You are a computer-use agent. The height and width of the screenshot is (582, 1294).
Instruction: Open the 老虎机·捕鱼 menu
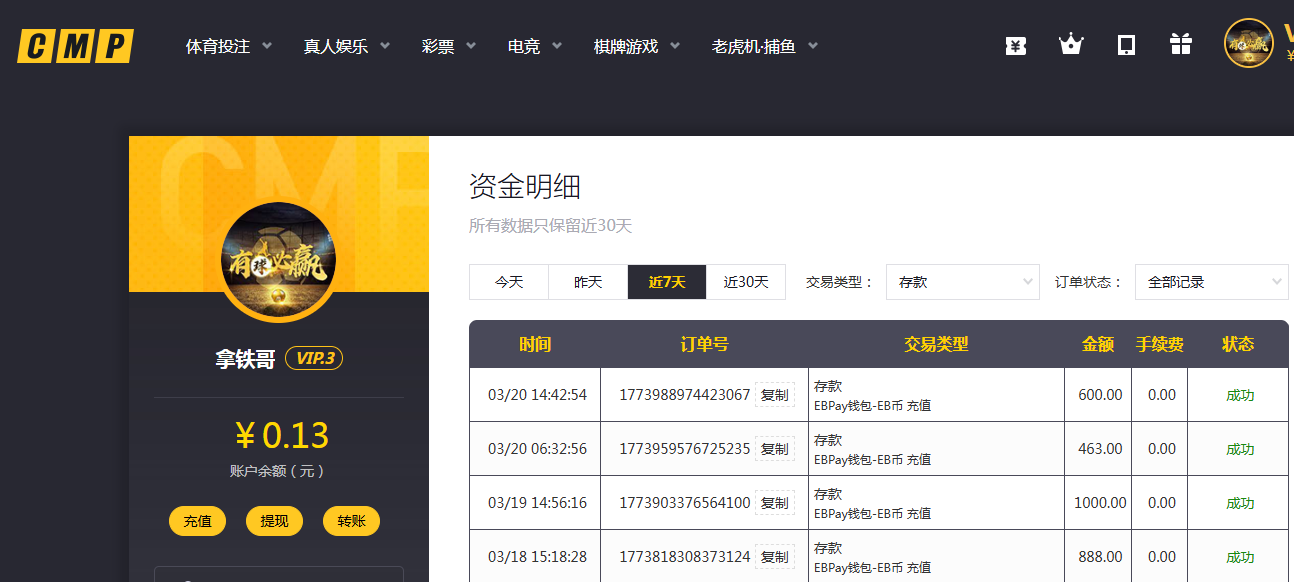(764, 46)
